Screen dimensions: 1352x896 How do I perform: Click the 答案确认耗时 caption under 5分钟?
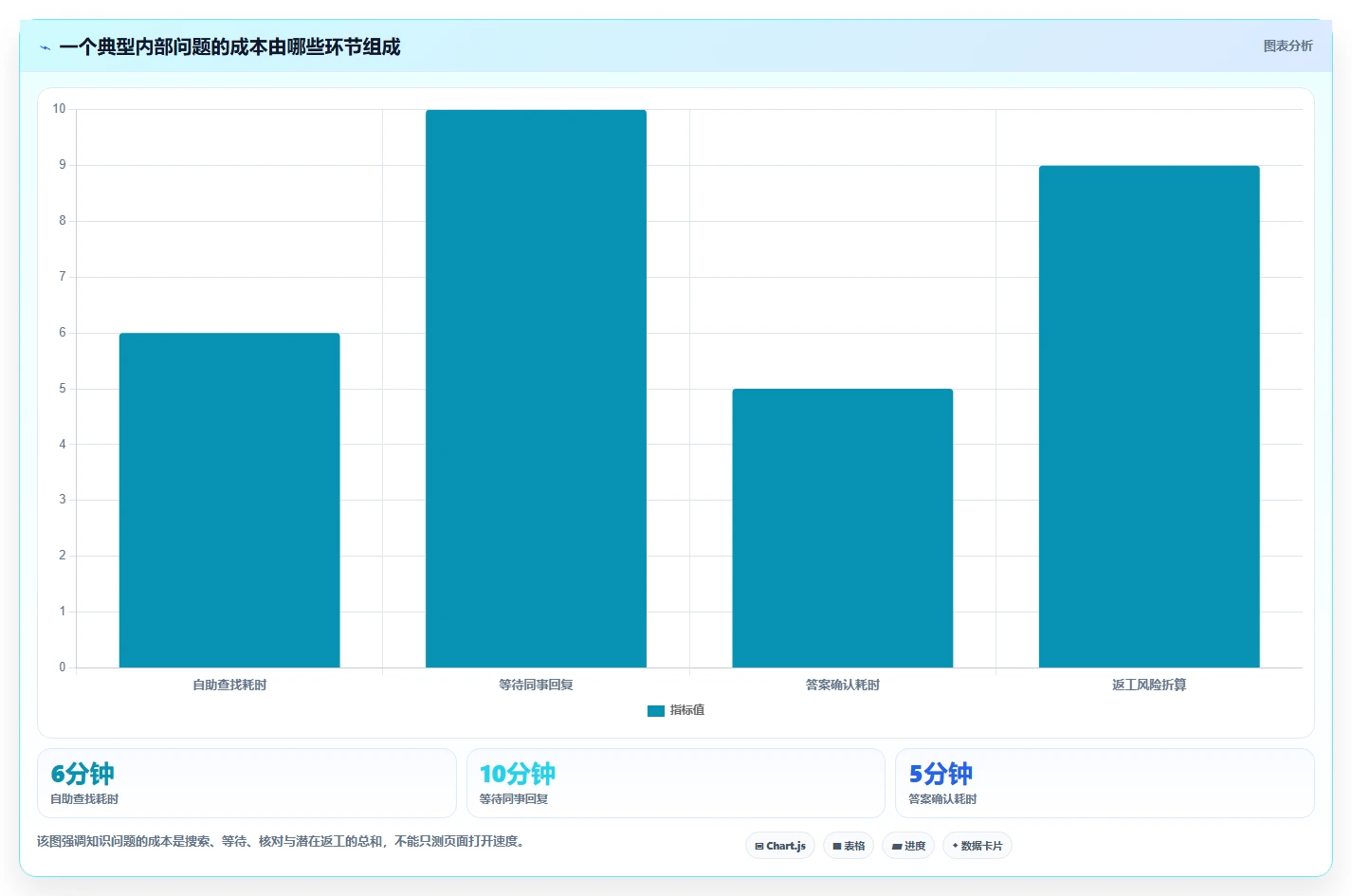942,799
